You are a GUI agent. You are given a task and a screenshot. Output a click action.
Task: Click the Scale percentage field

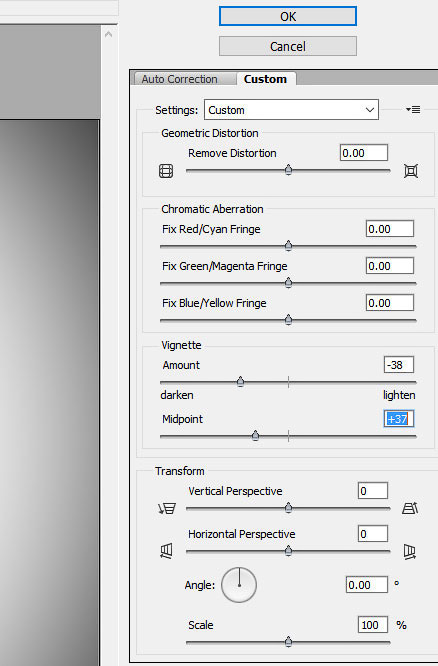point(373,625)
